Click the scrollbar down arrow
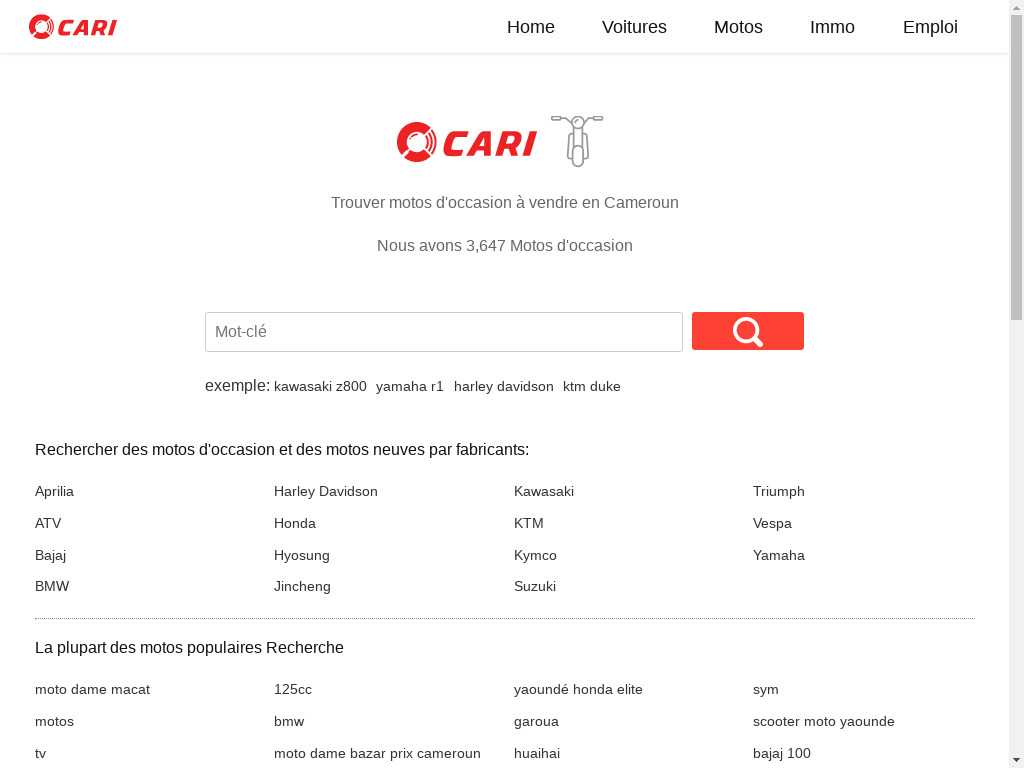 (1017, 761)
